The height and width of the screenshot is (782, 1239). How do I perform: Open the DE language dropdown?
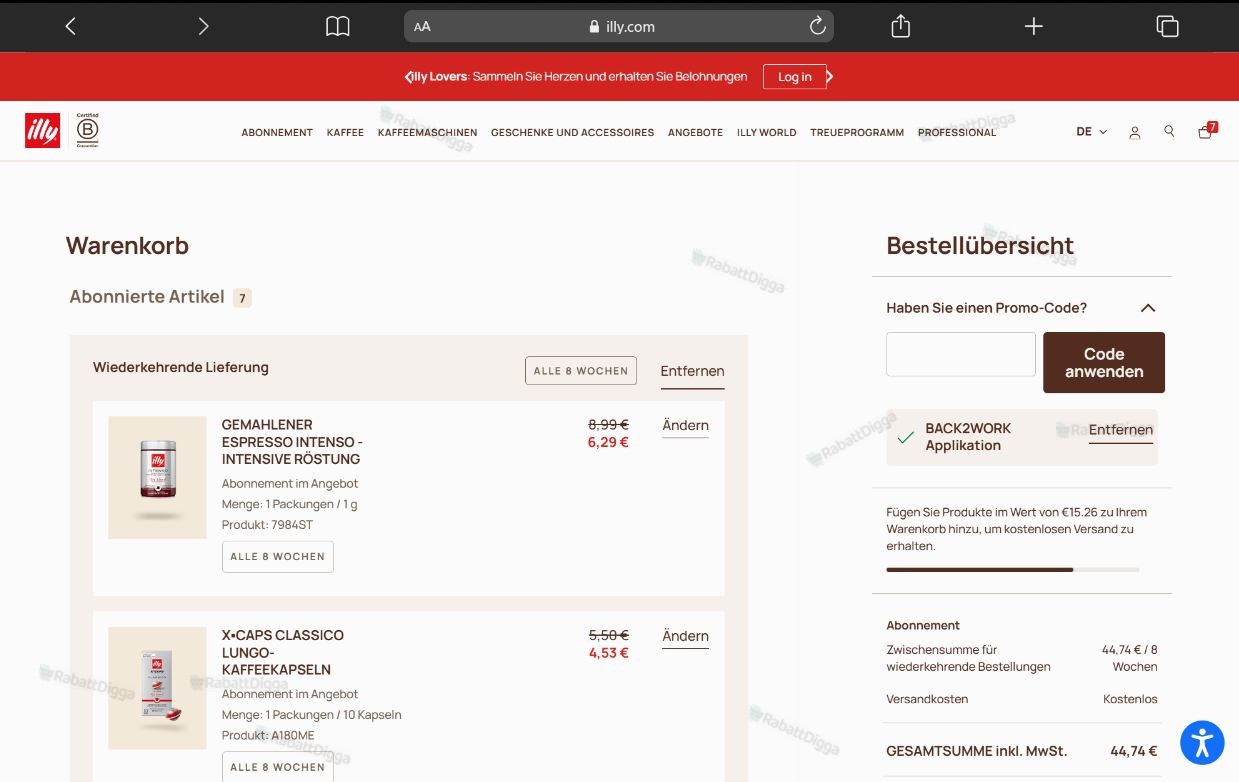(x=1091, y=132)
